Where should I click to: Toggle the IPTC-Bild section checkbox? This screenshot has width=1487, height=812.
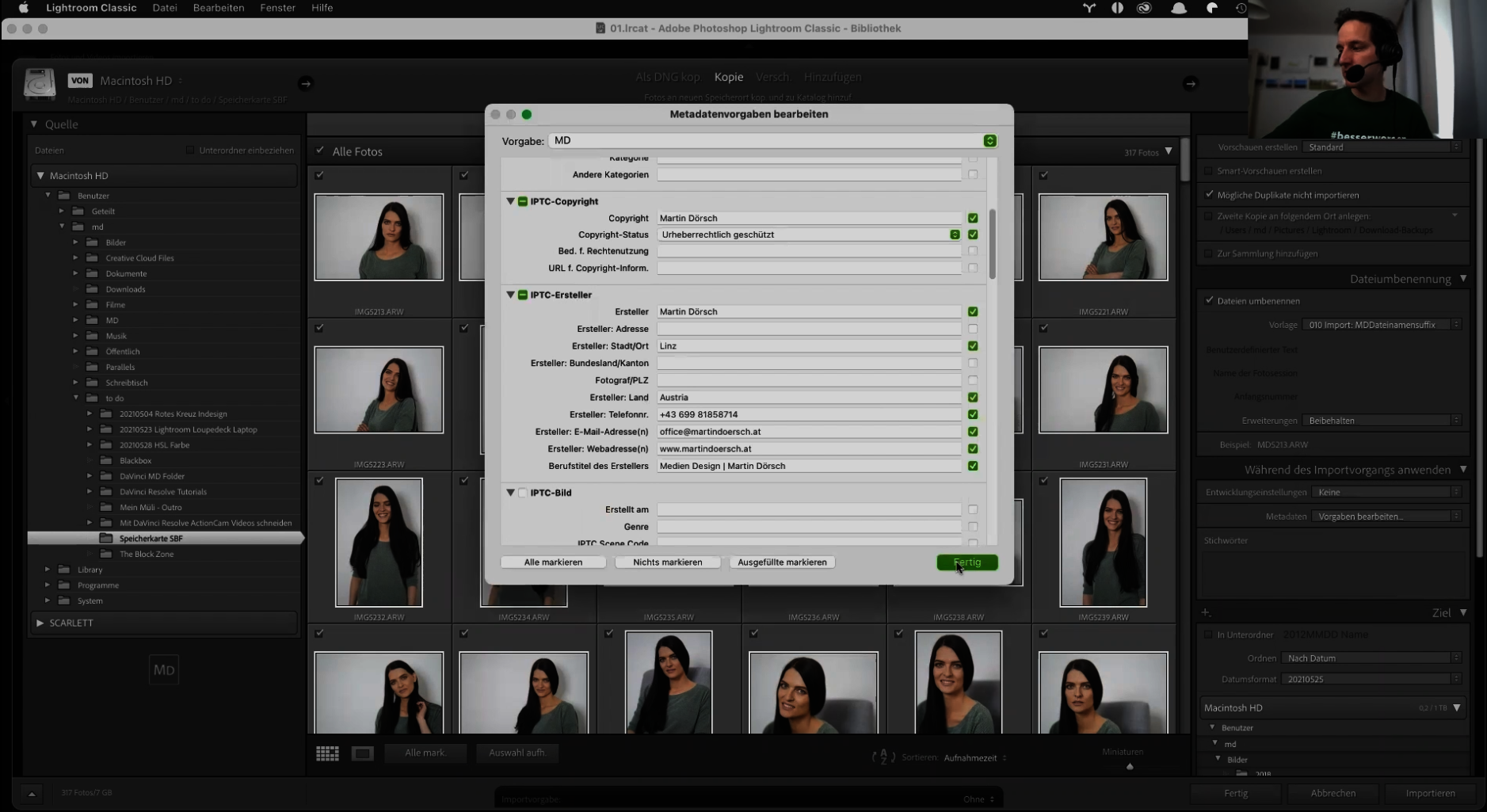click(x=523, y=493)
